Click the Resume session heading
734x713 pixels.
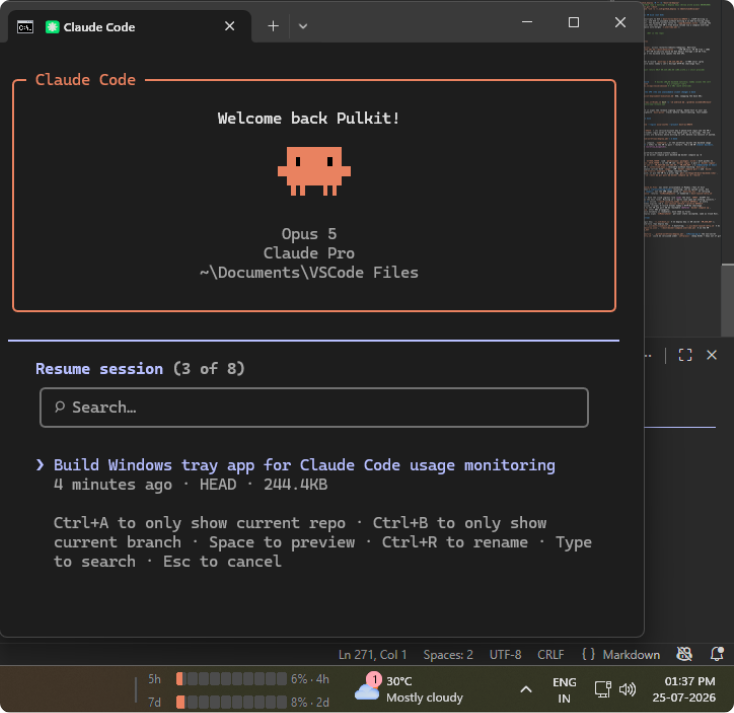99,369
